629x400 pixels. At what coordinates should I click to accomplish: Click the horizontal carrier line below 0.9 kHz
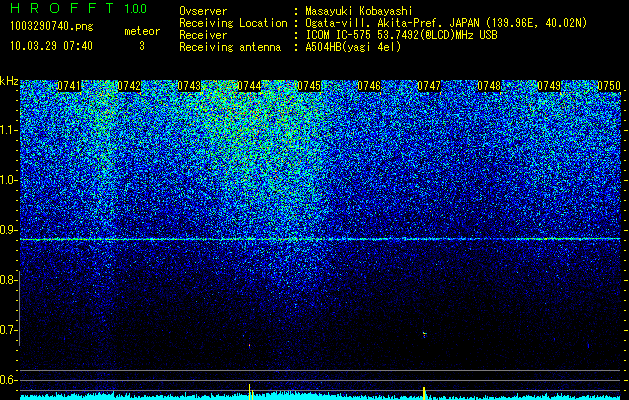pyautogui.click(x=320, y=239)
